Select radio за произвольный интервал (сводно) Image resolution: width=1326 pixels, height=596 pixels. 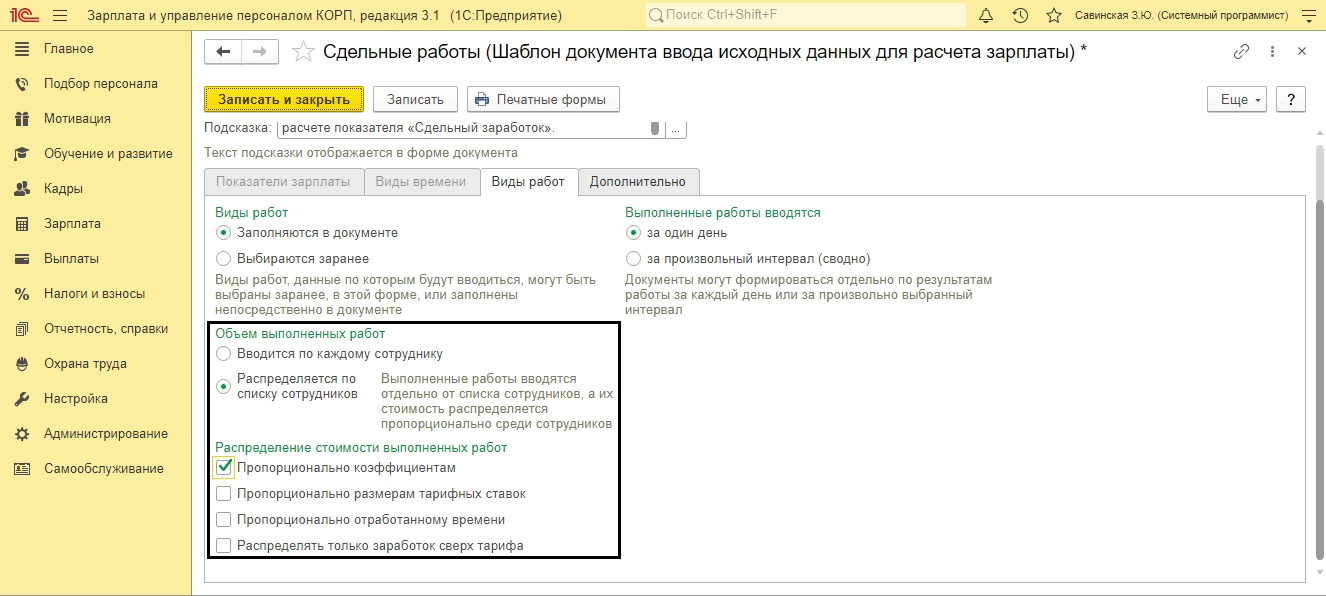coord(634,259)
